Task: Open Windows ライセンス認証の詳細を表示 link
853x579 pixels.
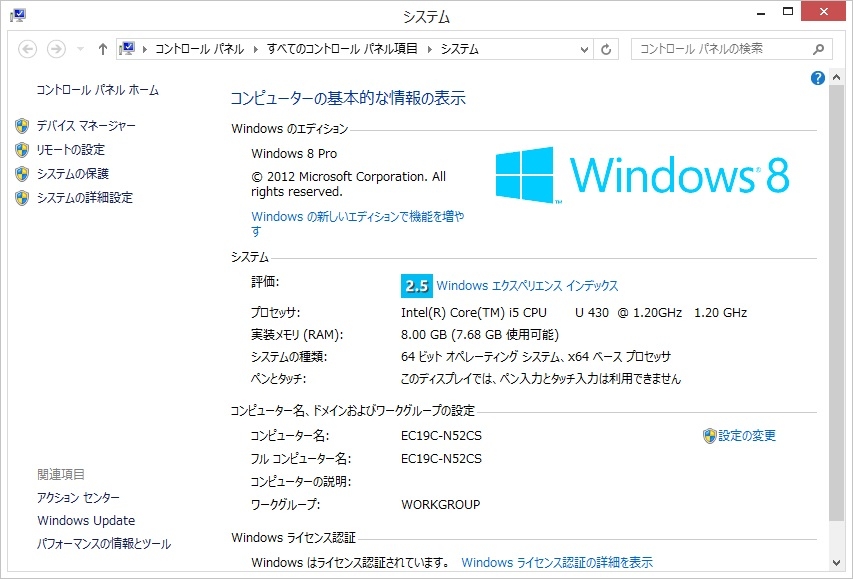Action: point(557,562)
